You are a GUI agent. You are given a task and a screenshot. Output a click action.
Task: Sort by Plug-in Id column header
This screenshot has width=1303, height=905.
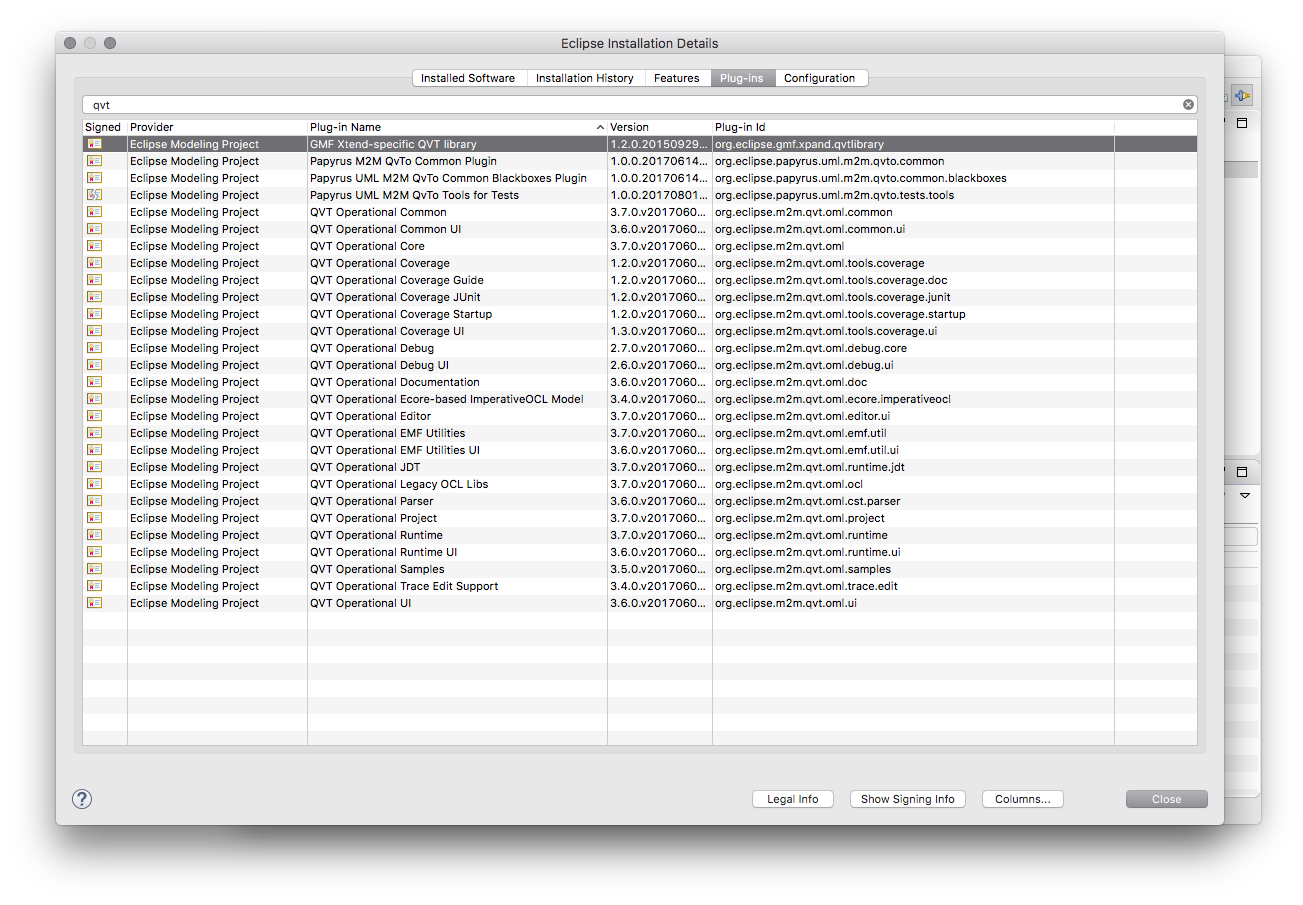[x=913, y=127]
